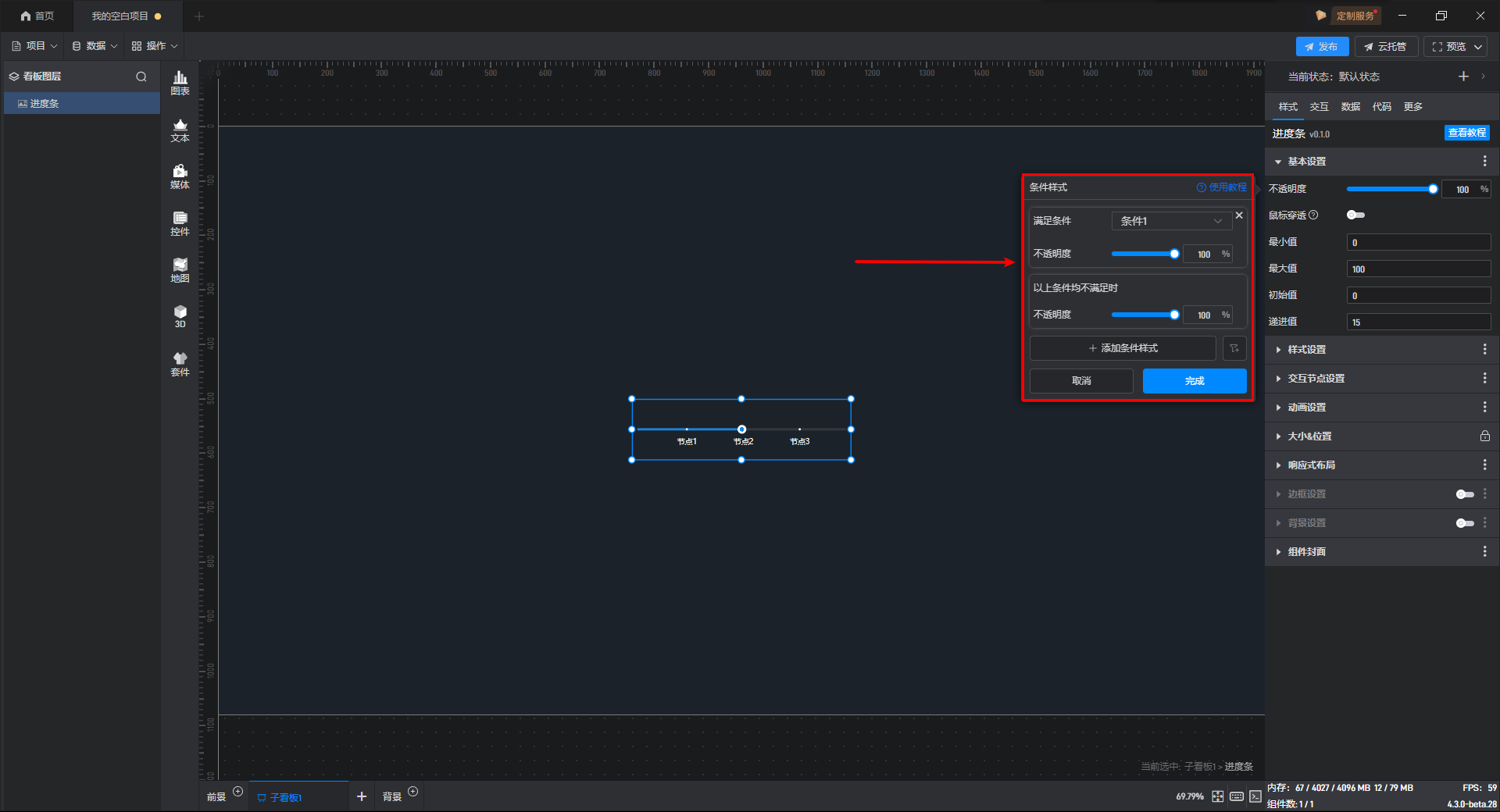Click the 添加条件样式 button
Viewport: 1500px width, 812px height.
[1123, 348]
